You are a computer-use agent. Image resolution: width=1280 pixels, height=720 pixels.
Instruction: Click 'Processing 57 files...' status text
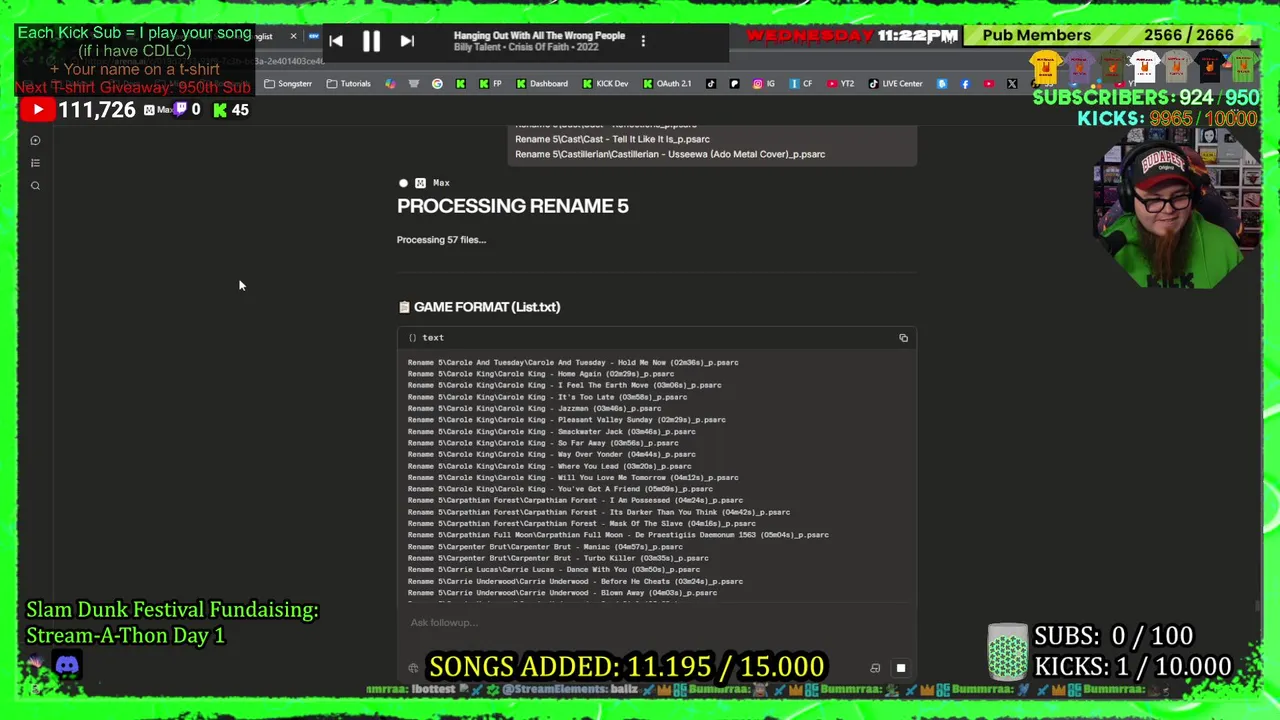(441, 240)
